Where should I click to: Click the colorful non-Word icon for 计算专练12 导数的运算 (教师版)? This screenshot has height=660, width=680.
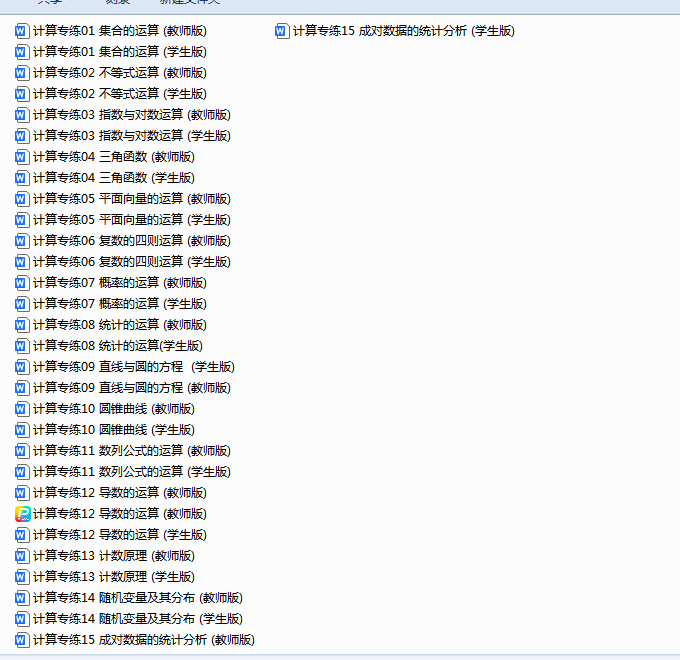pyautogui.click(x=23, y=514)
